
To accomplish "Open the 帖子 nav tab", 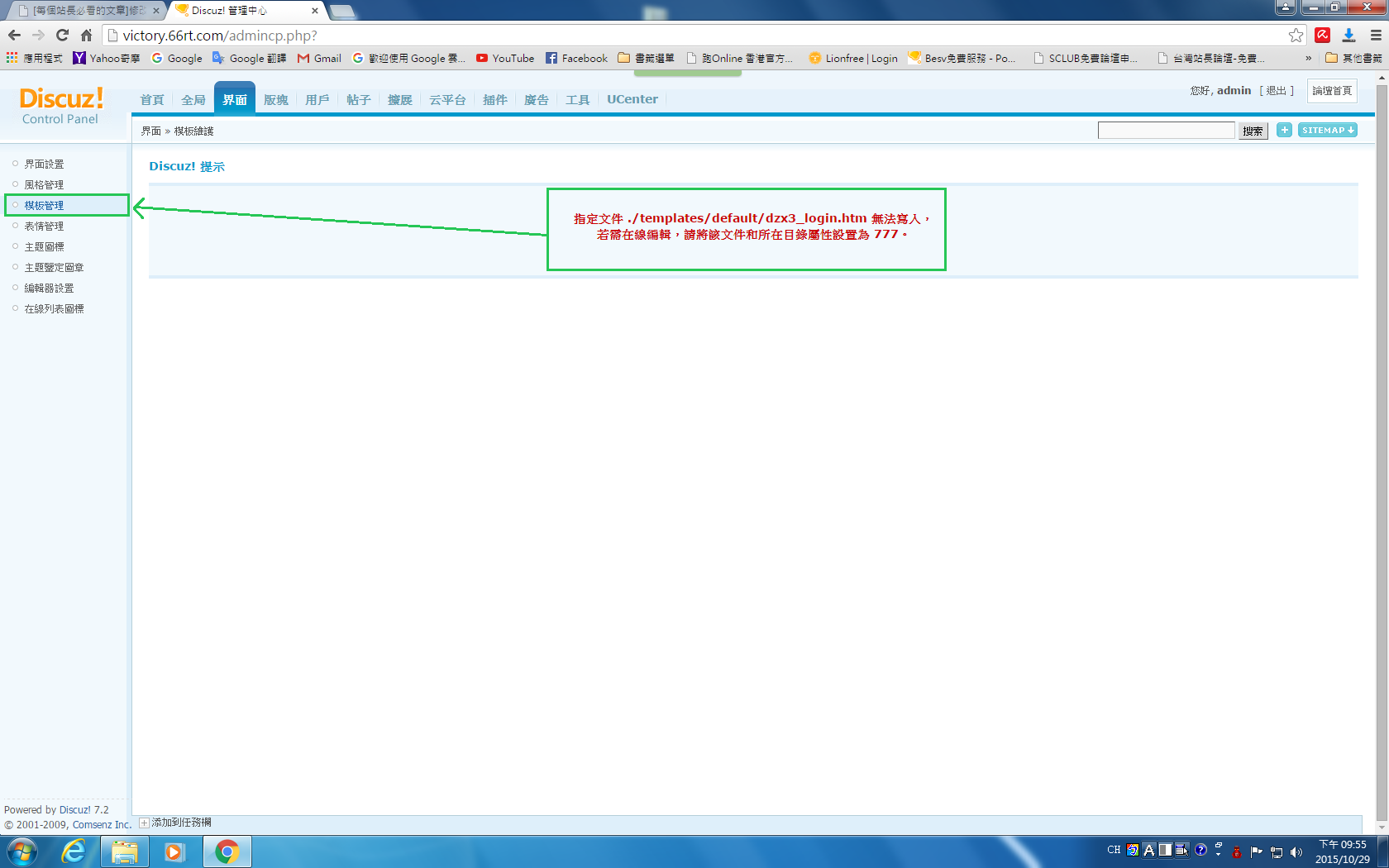I will click(x=359, y=99).
